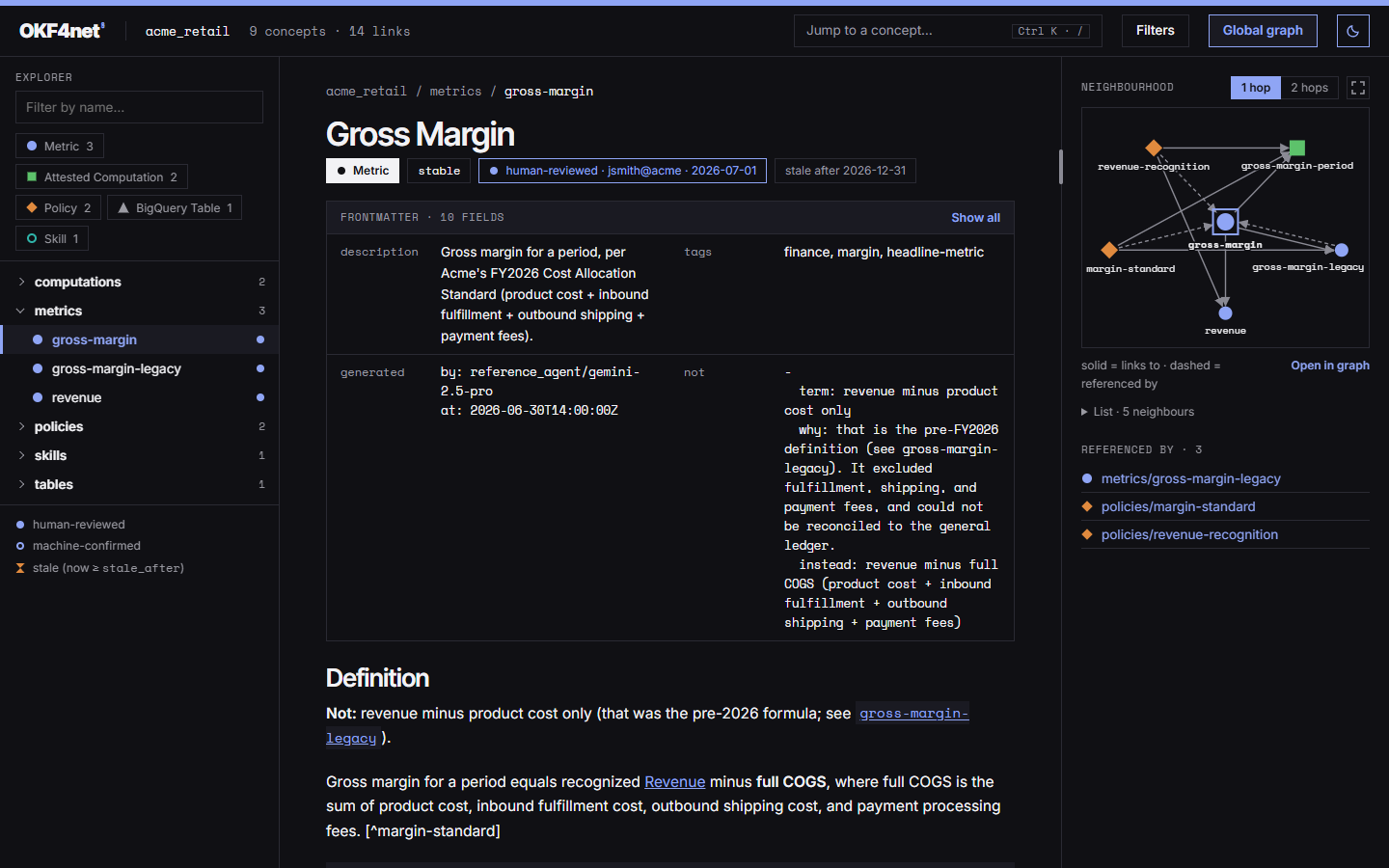
Task: Click main content scrollbar thumb
Action: (x=1060, y=167)
